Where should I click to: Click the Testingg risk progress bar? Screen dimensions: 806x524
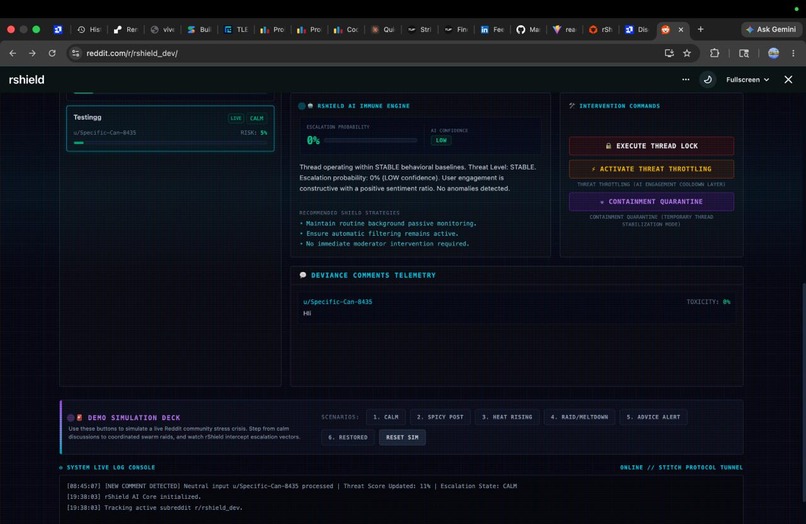point(170,143)
